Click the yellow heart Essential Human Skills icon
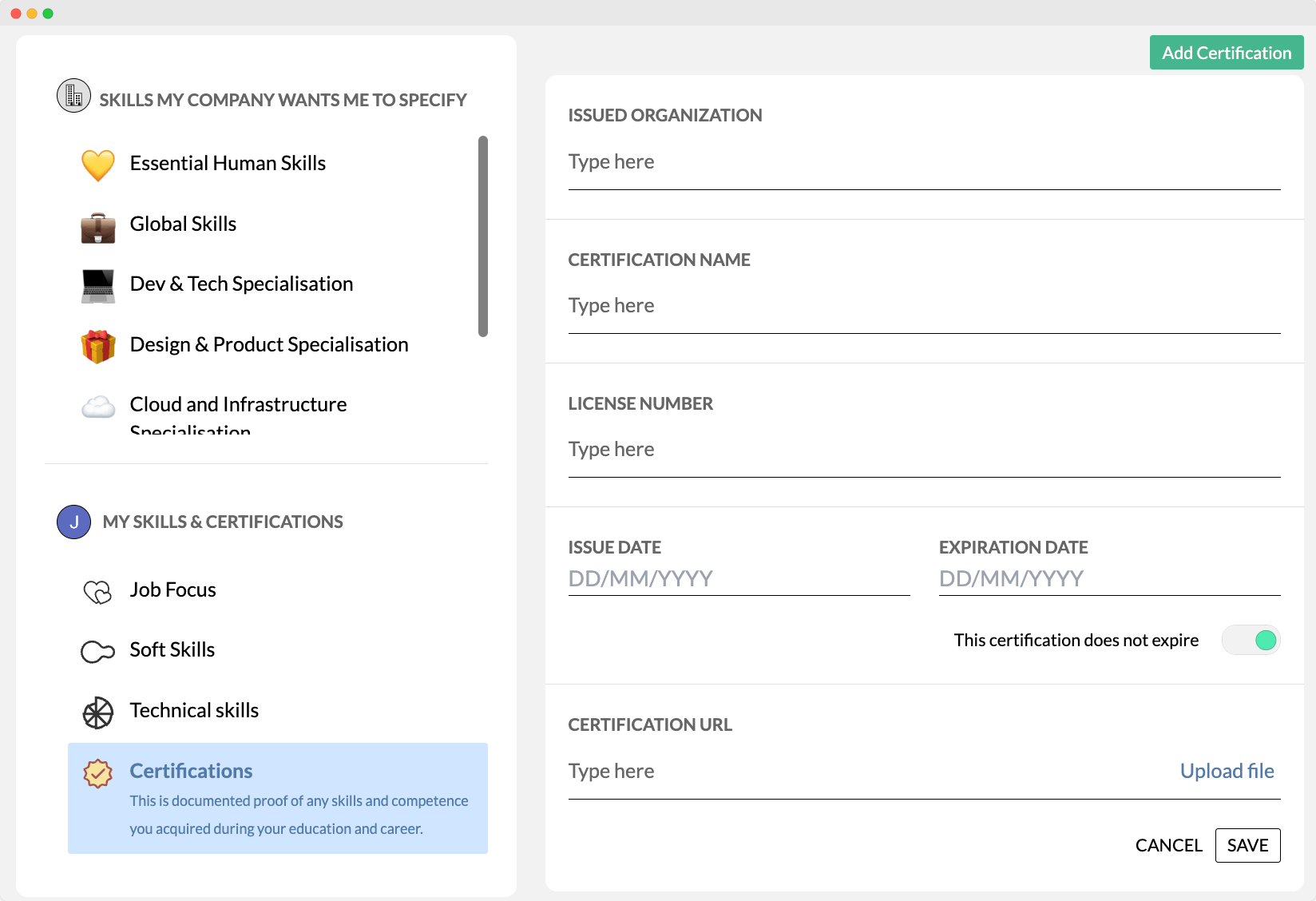This screenshot has width=1316, height=901. tap(98, 165)
